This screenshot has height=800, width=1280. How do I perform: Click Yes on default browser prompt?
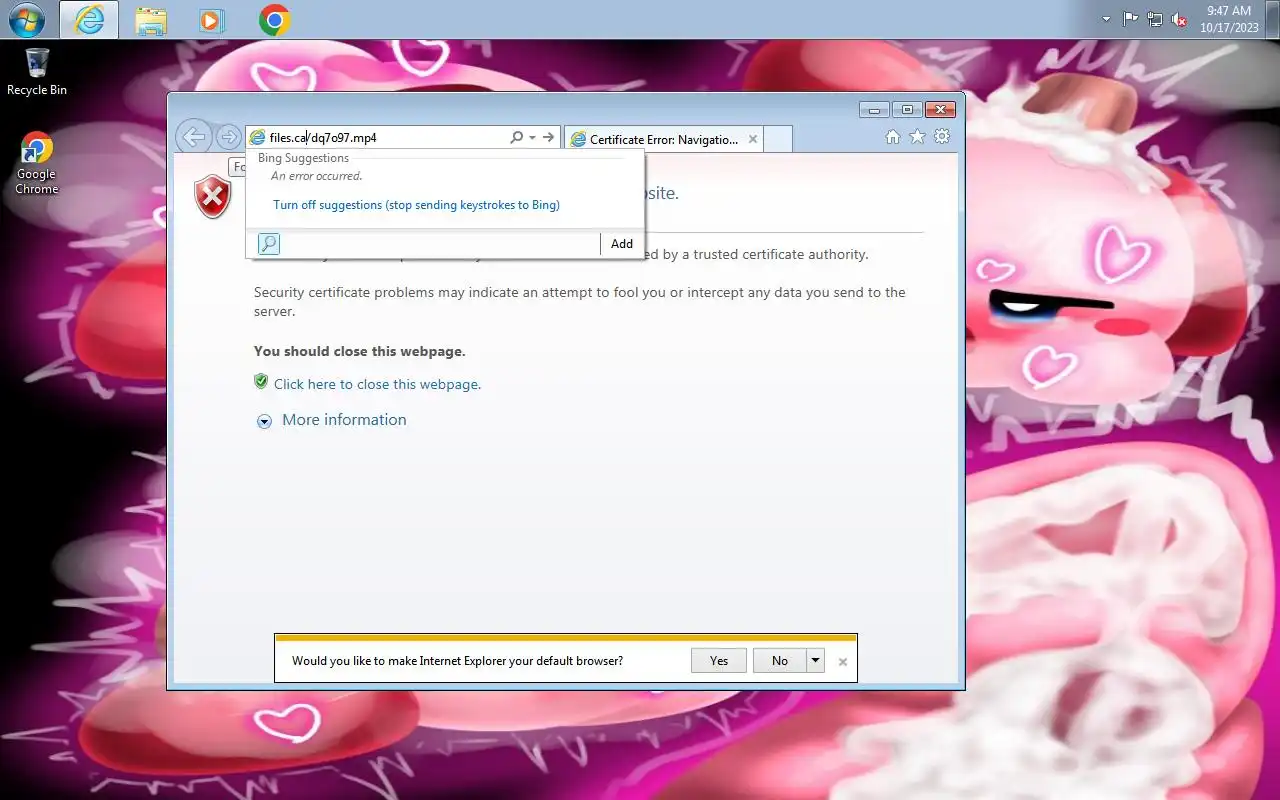[719, 661]
